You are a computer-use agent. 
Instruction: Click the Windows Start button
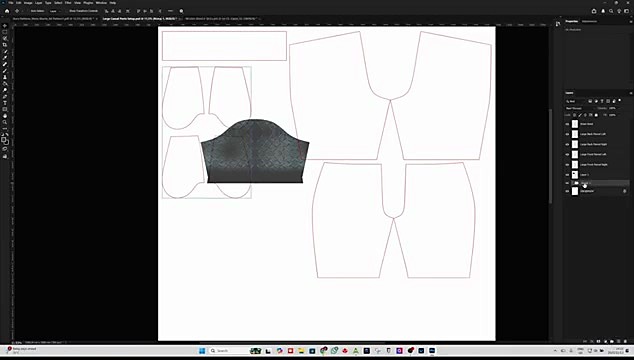(202, 351)
